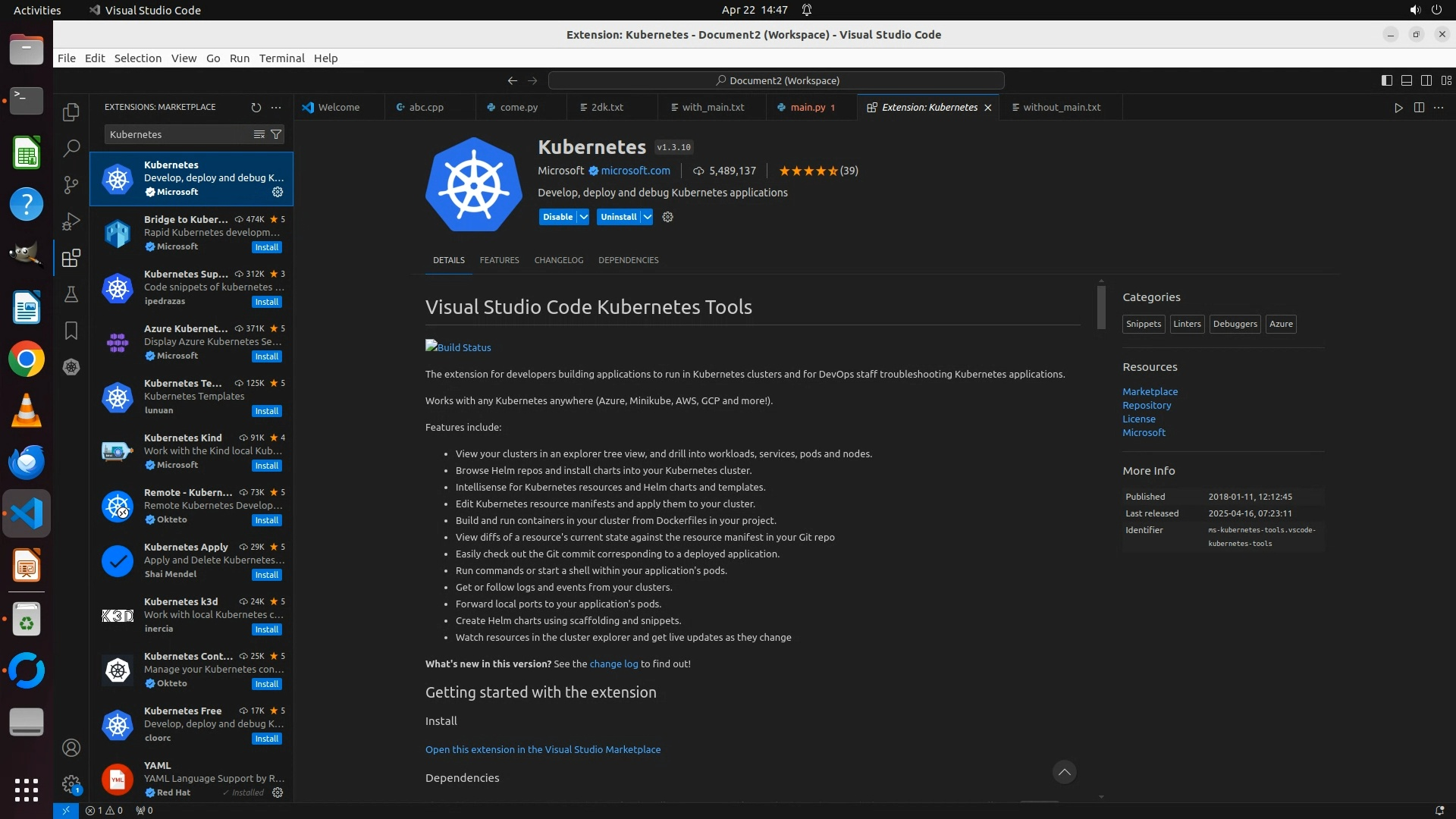The height and width of the screenshot is (819, 1456).
Task: Install Bridge to Kubernetes extension
Action: (x=266, y=247)
